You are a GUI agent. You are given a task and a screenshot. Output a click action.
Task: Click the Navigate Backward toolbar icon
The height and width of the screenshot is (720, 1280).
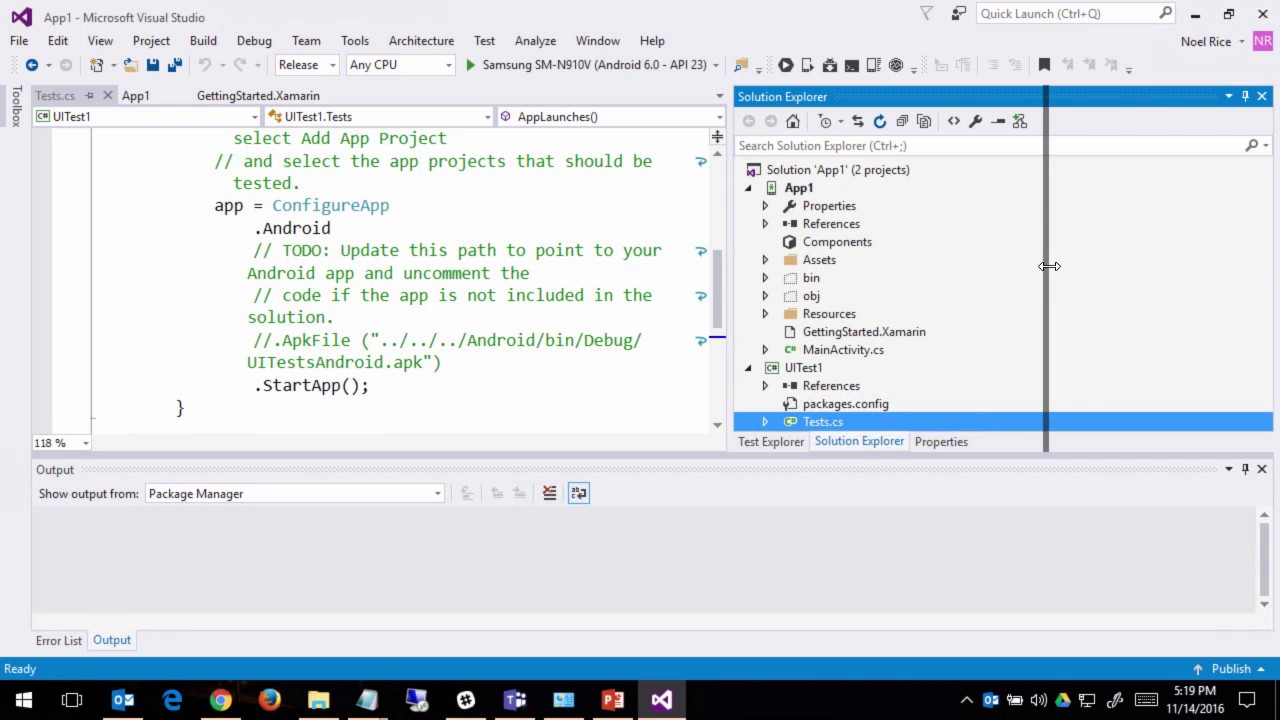(32, 65)
